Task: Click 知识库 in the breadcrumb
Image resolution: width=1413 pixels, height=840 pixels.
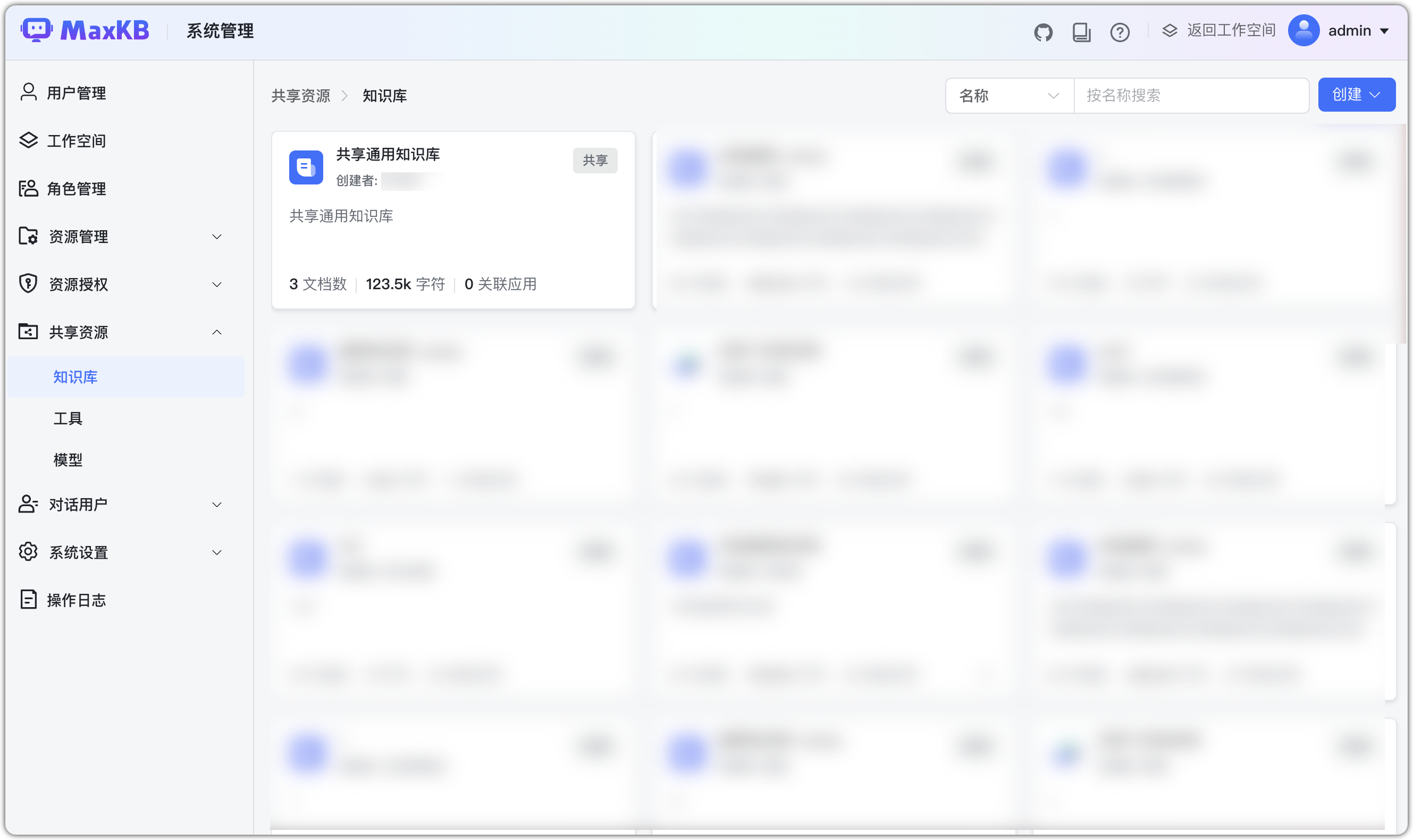Action: pyautogui.click(x=385, y=96)
